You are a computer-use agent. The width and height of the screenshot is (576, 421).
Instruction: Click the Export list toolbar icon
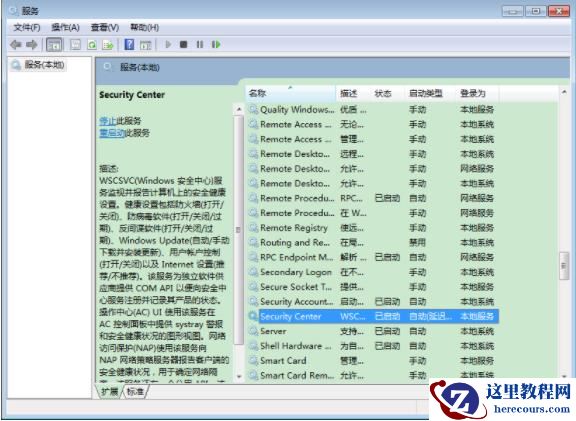108,45
